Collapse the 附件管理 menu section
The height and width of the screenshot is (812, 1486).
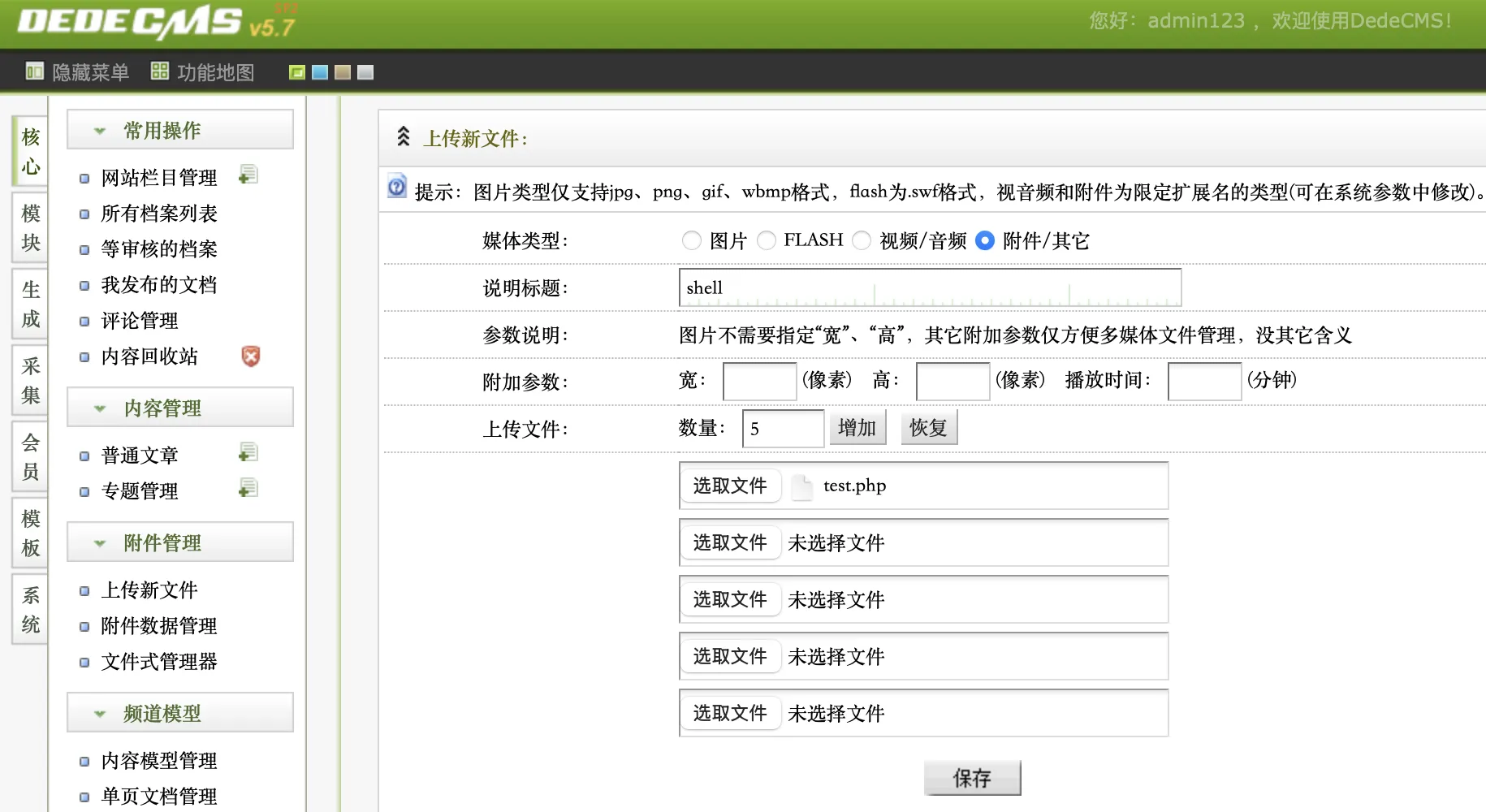[100, 543]
